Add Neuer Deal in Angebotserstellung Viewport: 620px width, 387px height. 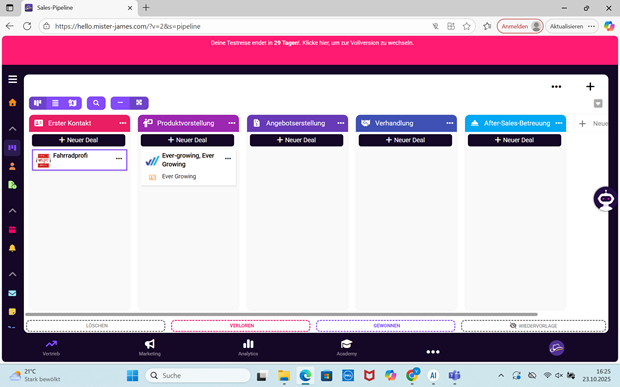point(297,140)
